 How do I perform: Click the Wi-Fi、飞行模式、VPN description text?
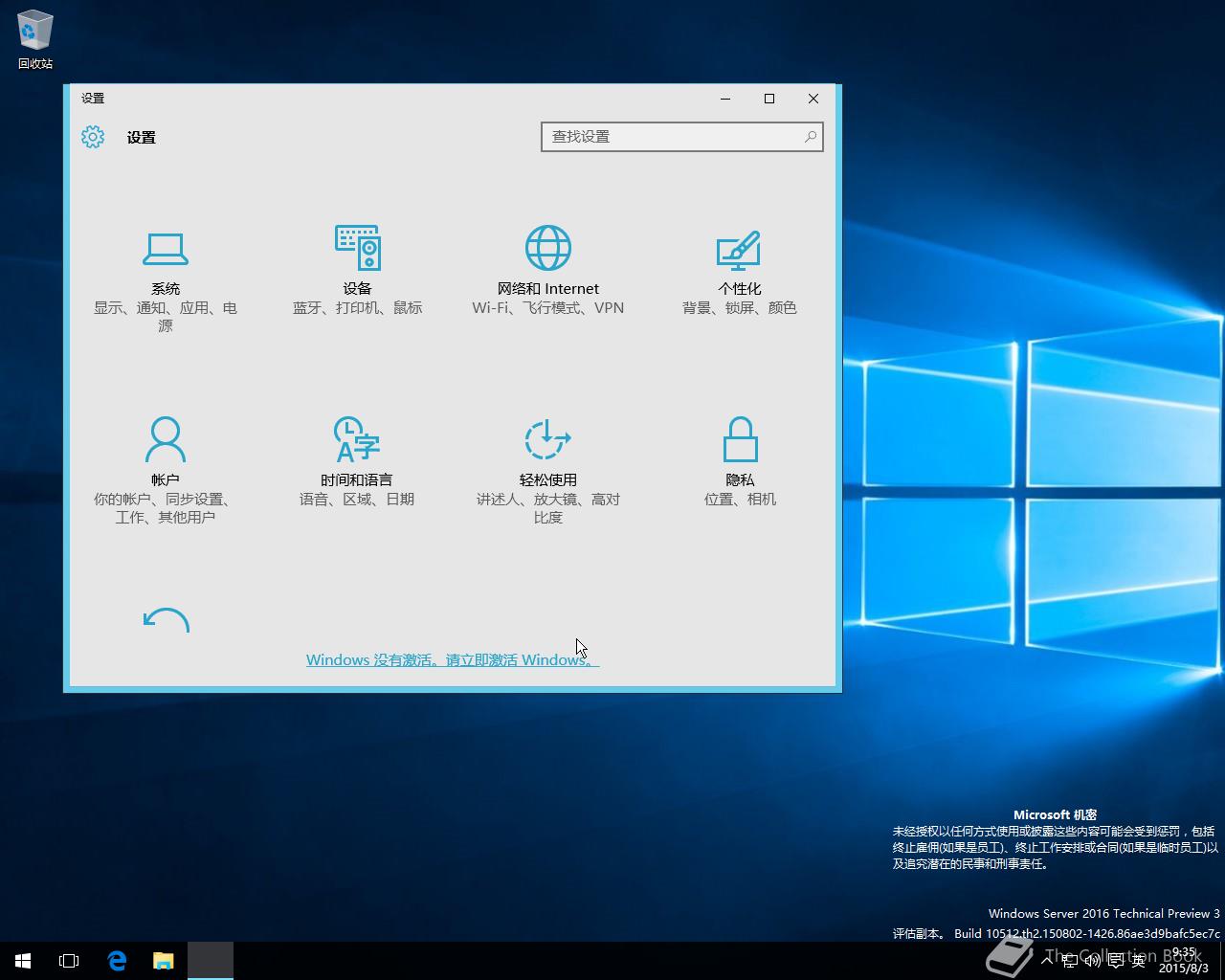(x=547, y=307)
